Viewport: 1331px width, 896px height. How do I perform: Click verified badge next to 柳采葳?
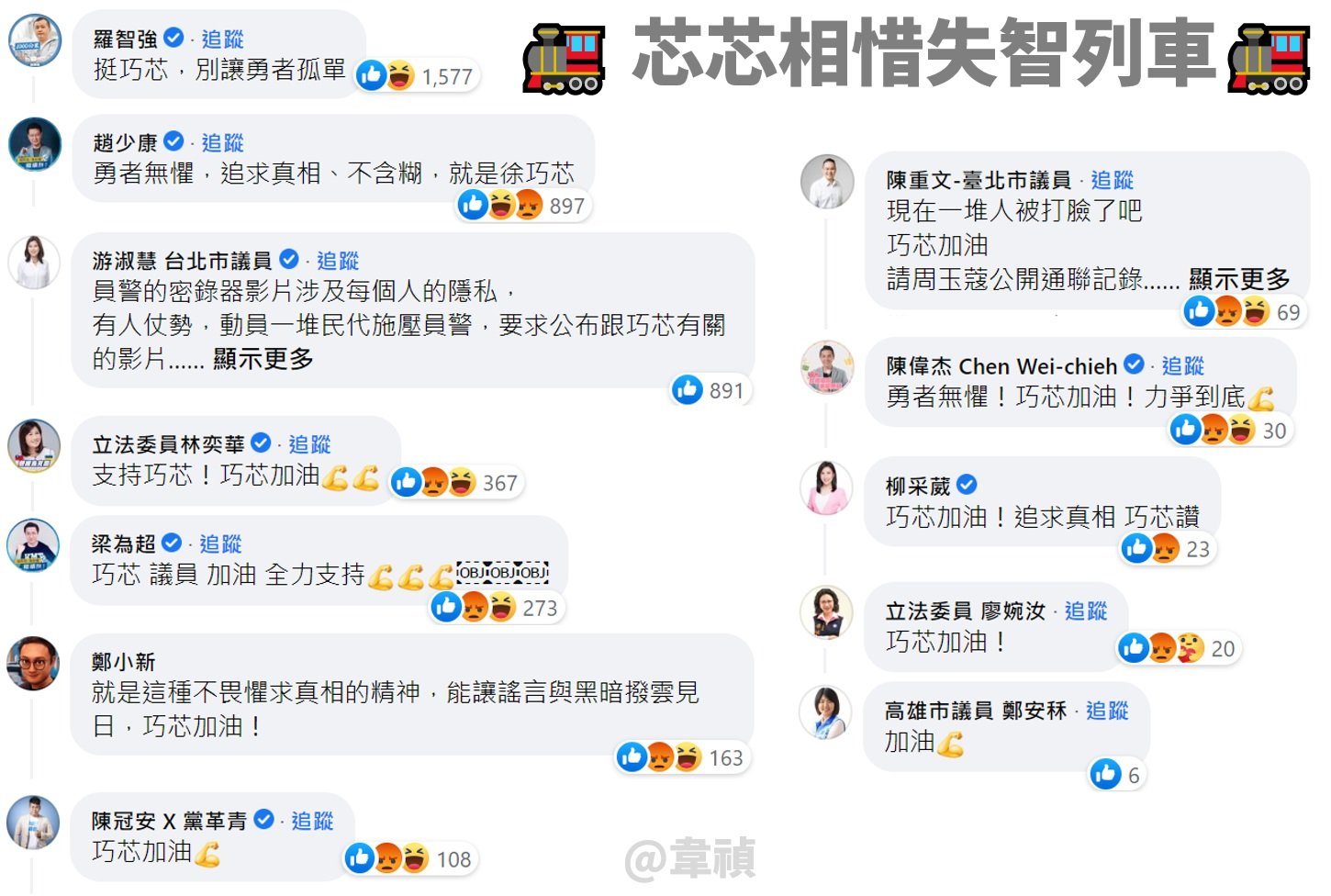967,485
